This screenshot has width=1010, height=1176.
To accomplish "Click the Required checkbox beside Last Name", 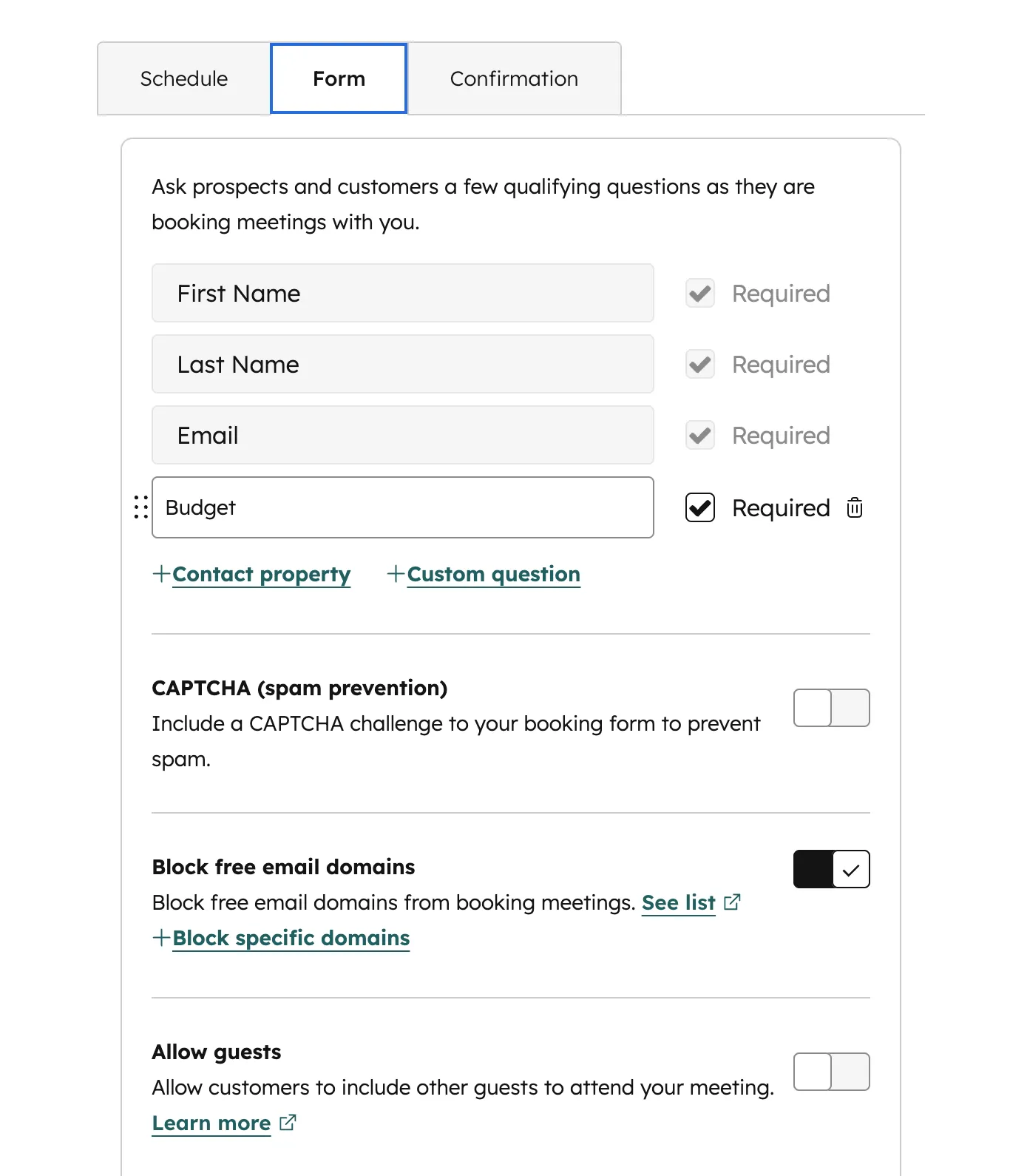I will pyautogui.click(x=699, y=364).
